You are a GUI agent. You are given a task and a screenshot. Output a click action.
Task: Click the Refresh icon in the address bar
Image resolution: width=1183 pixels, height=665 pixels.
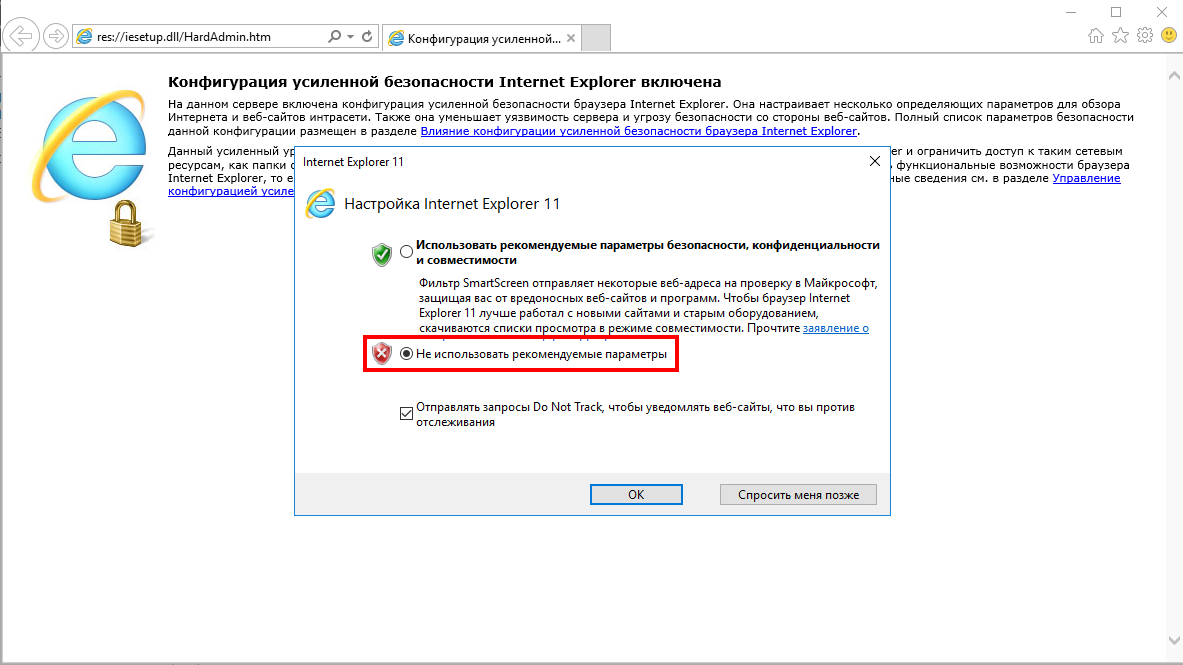pos(367,33)
